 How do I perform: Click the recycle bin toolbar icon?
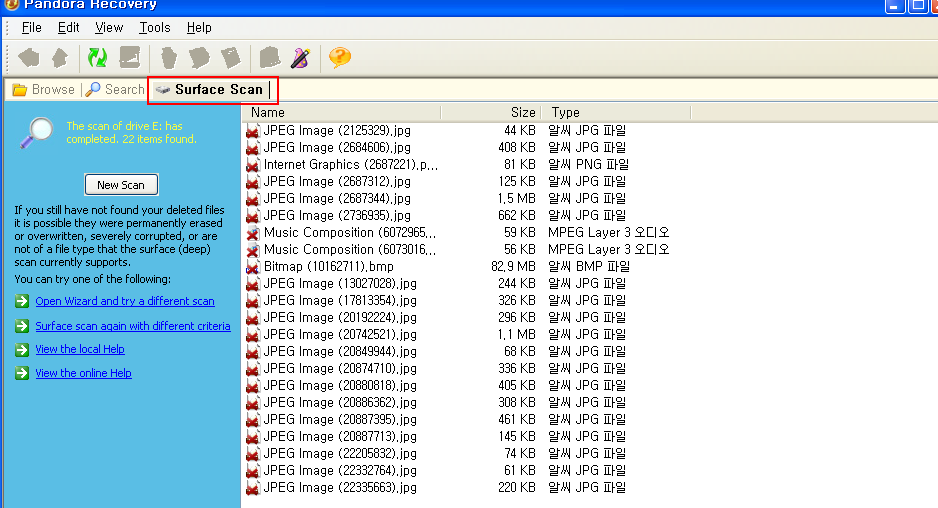coord(169,58)
